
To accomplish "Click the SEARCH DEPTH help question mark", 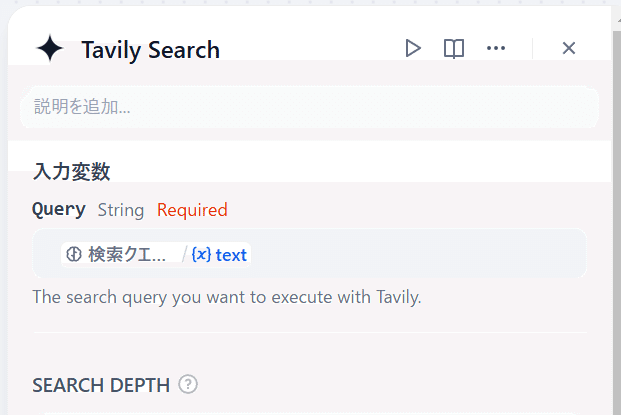I will [188, 384].
